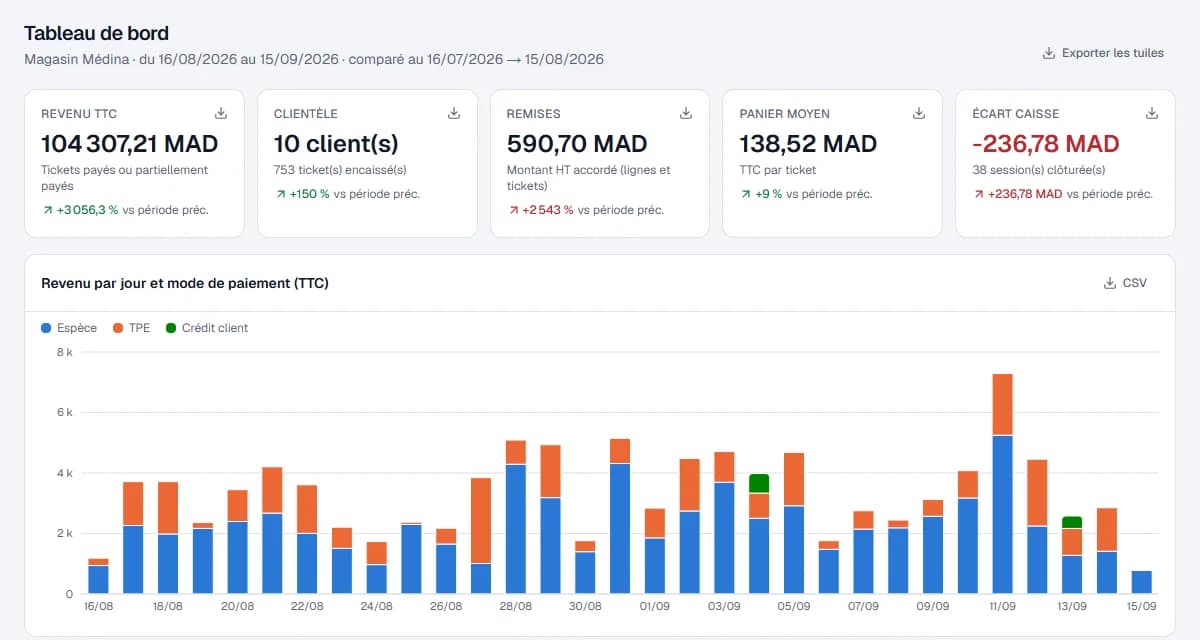This screenshot has width=1200, height=640.
Task: Download the Revenu TTC tile
Action: click(221, 113)
